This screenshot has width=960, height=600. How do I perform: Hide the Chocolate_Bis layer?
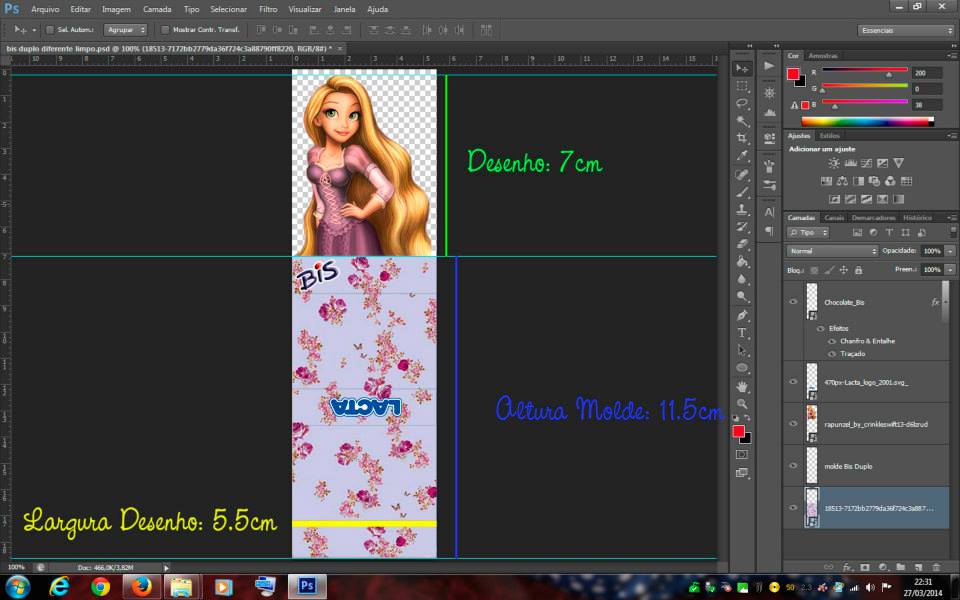point(793,302)
